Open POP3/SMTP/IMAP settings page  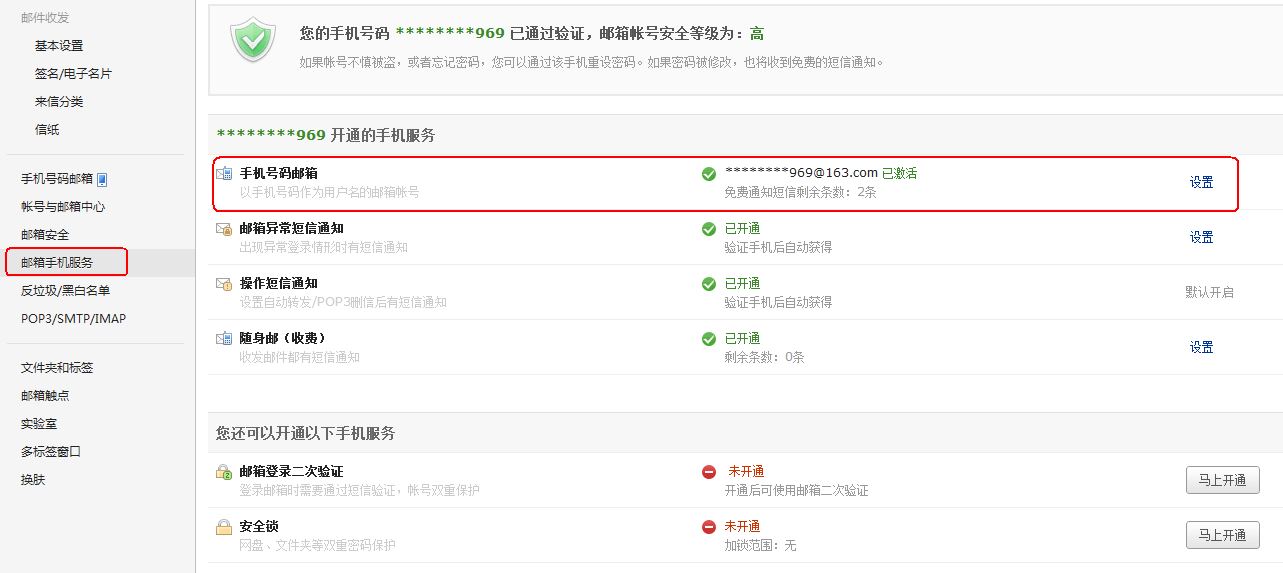pos(73,319)
